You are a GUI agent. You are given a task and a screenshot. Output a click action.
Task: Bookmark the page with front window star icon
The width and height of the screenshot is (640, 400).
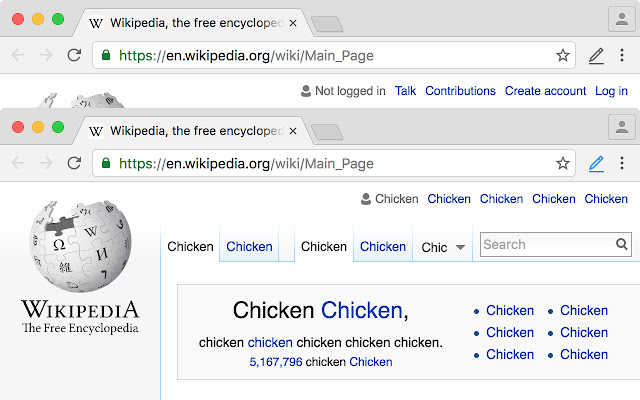563,163
